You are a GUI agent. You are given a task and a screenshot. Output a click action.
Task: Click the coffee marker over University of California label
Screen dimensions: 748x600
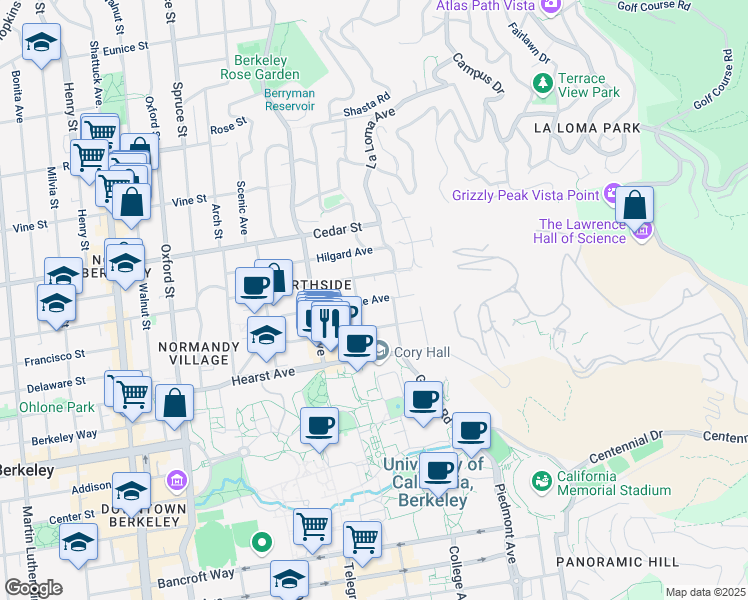tap(439, 472)
